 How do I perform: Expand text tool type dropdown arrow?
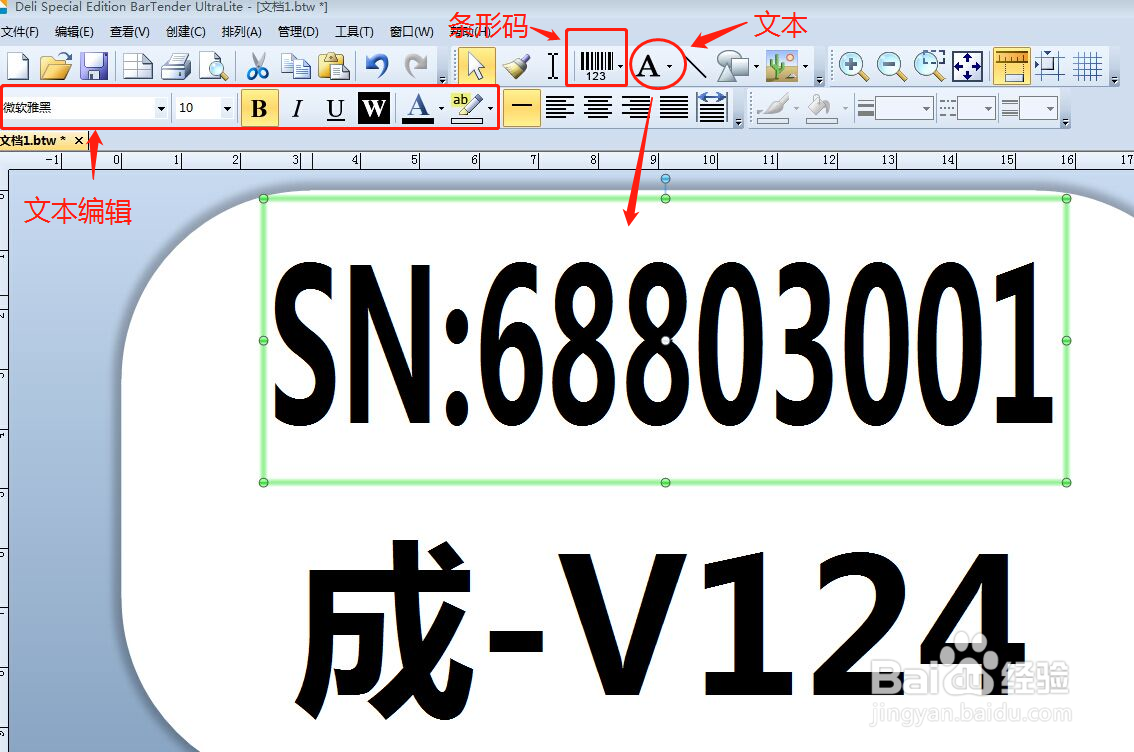click(670, 67)
